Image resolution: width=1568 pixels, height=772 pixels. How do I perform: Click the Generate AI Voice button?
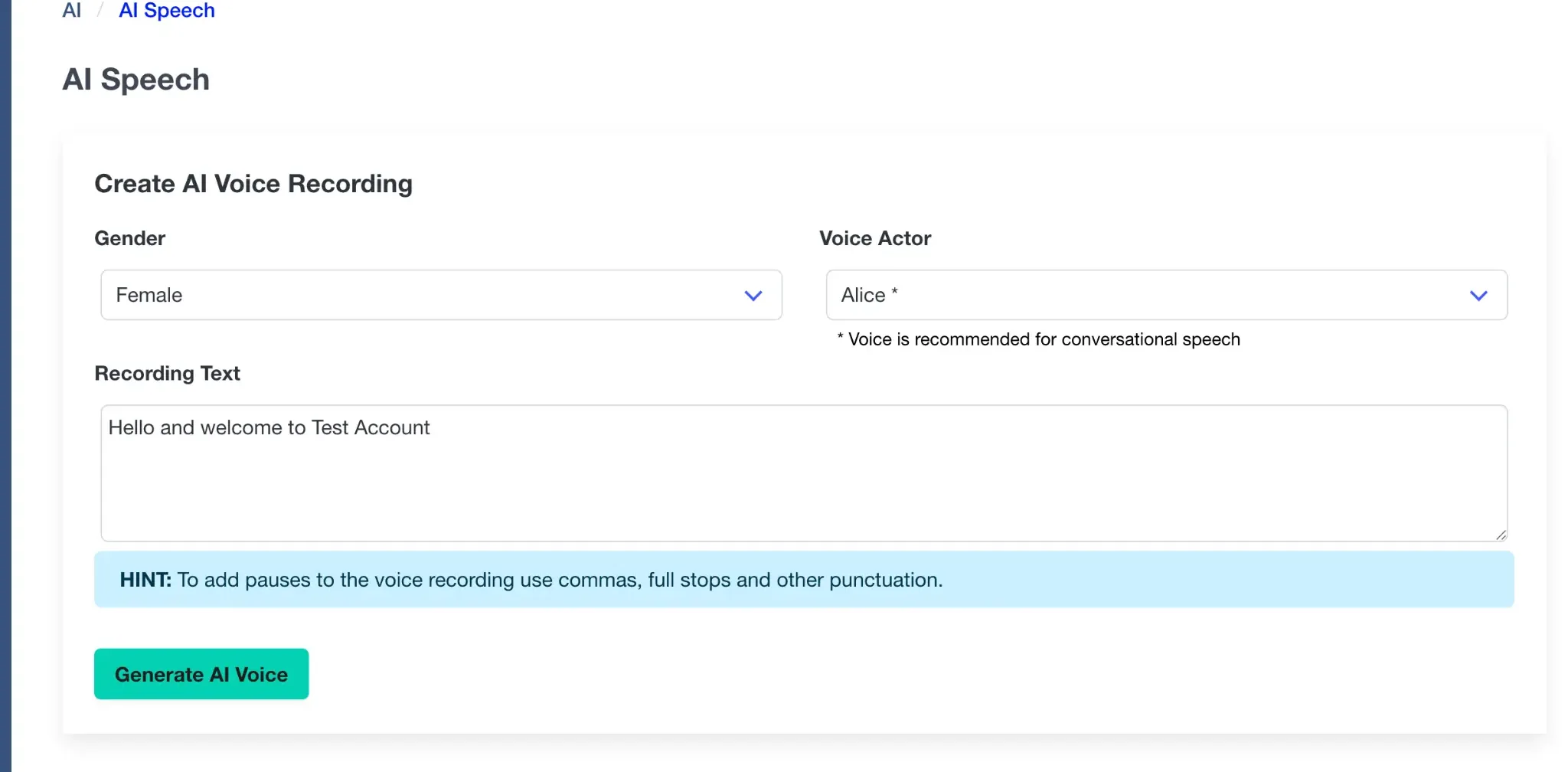[201, 674]
